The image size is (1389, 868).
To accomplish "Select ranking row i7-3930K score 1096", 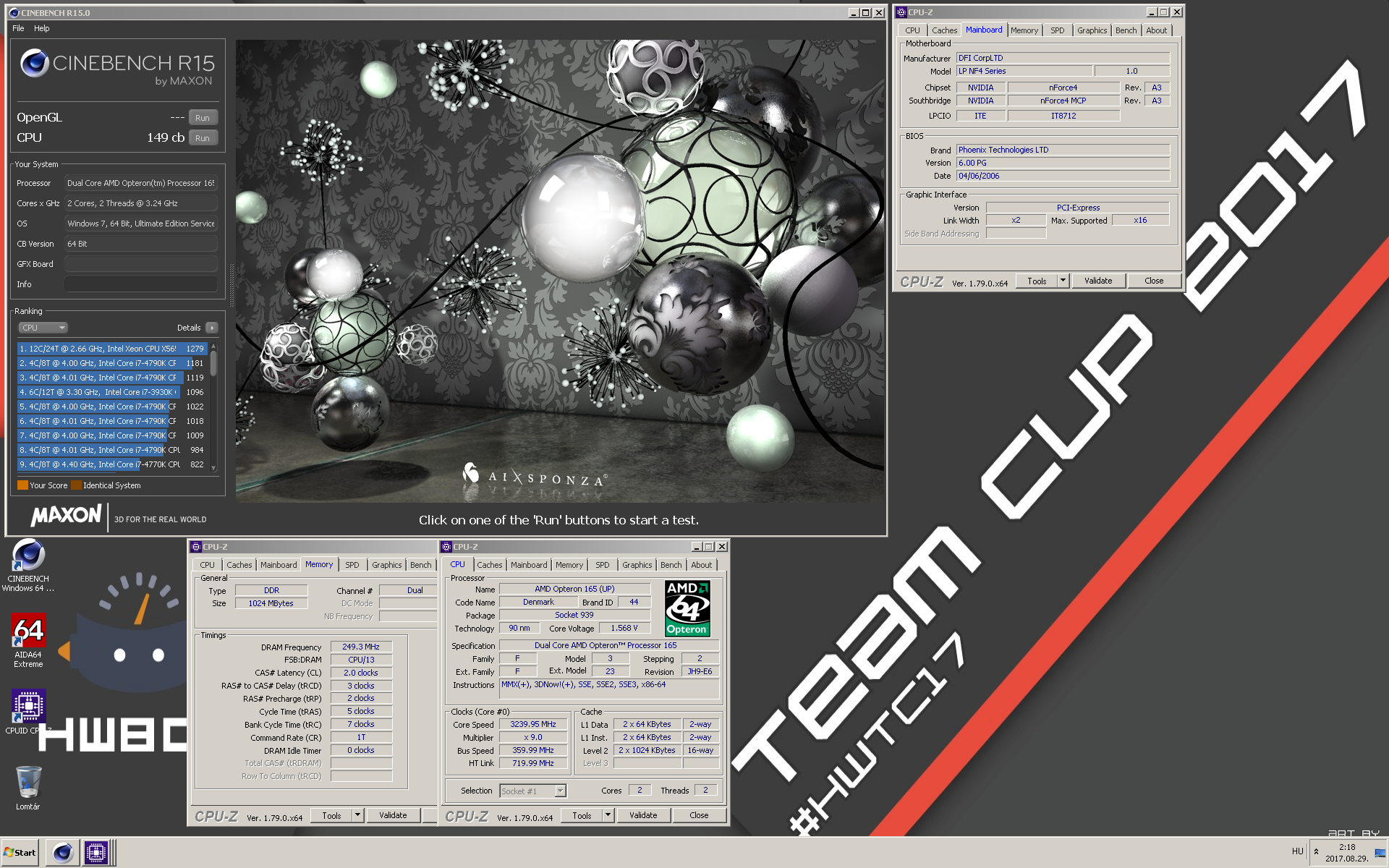I will 112,392.
